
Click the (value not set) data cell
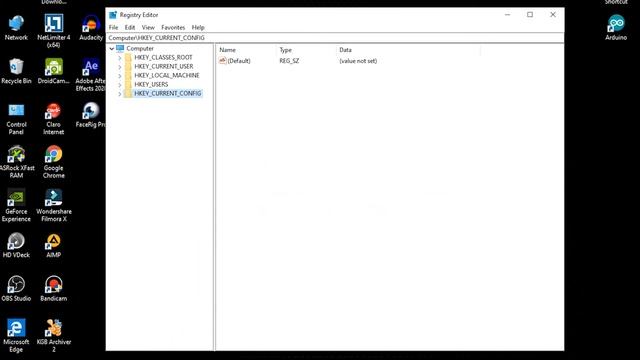coord(358,61)
